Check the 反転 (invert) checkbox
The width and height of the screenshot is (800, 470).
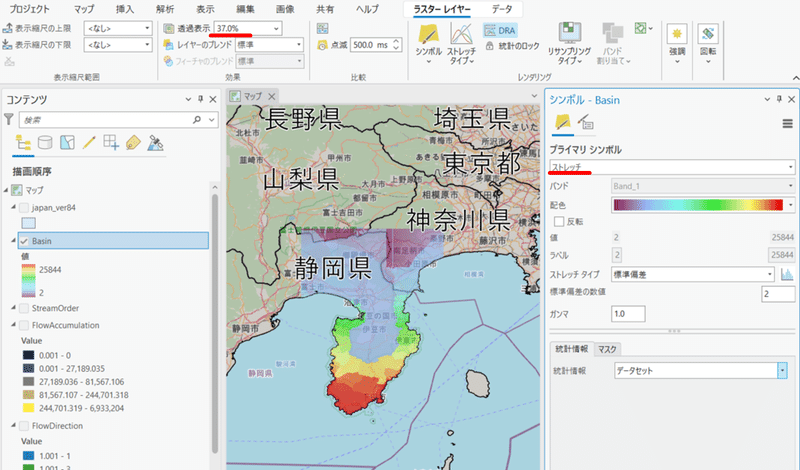point(559,221)
